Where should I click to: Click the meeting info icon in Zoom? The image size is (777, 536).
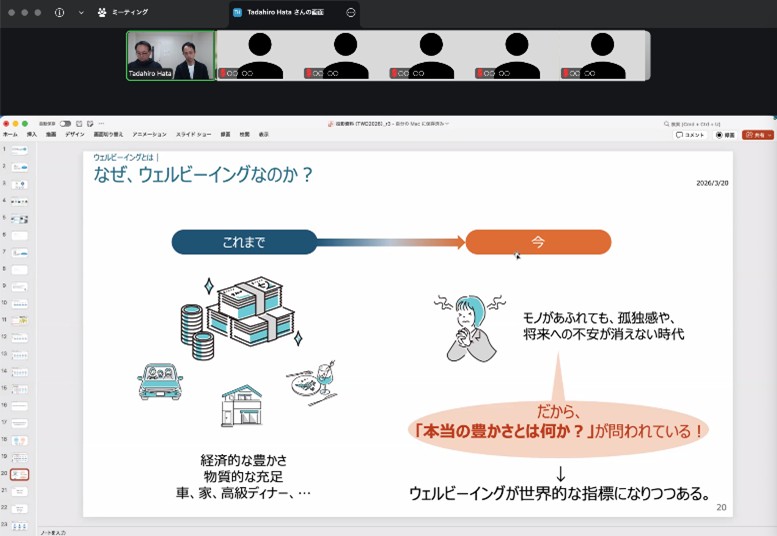pos(59,13)
